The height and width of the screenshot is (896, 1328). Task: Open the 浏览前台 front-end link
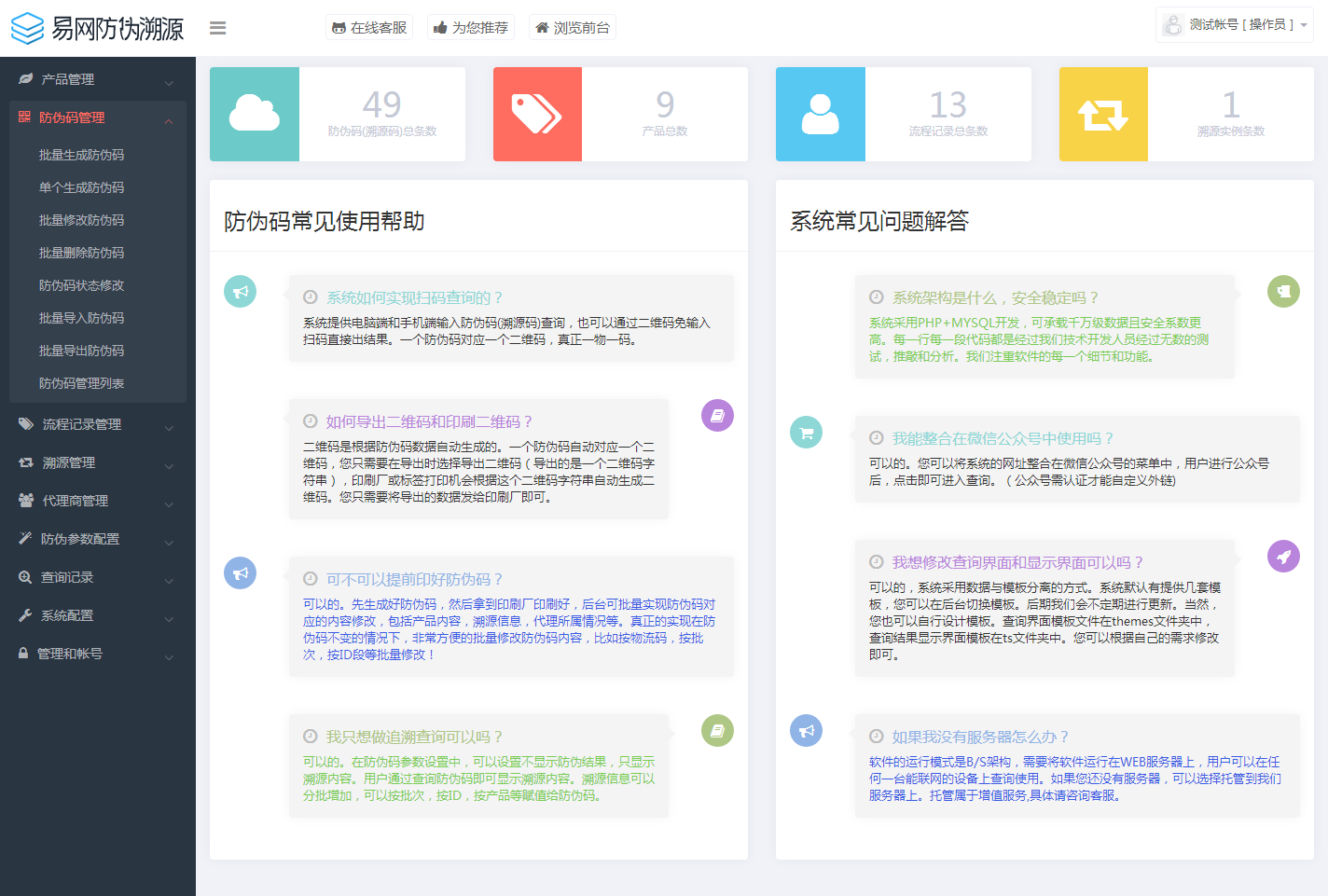click(x=572, y=28)
